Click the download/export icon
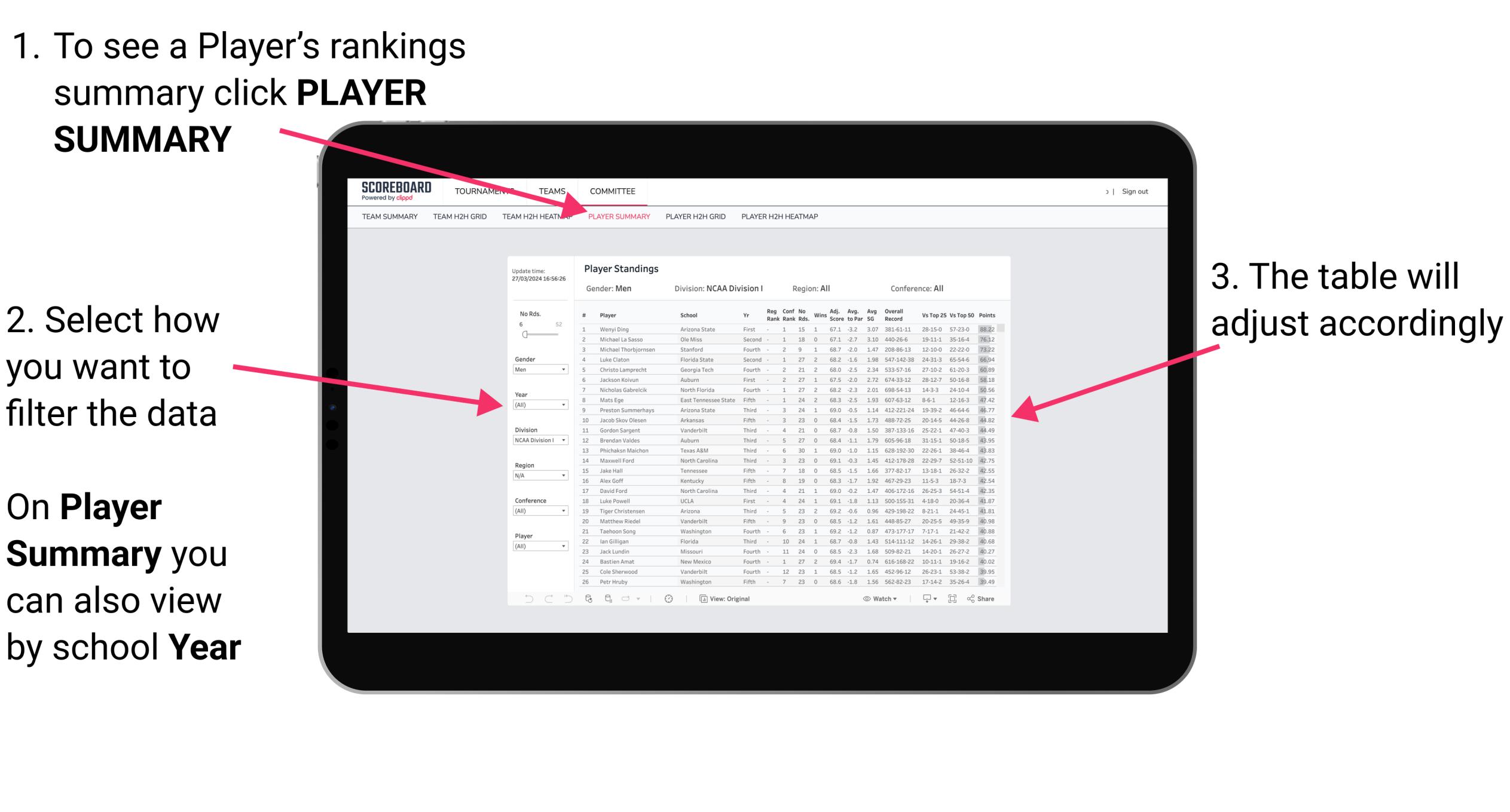1510x812 pixels. (923, 598)
